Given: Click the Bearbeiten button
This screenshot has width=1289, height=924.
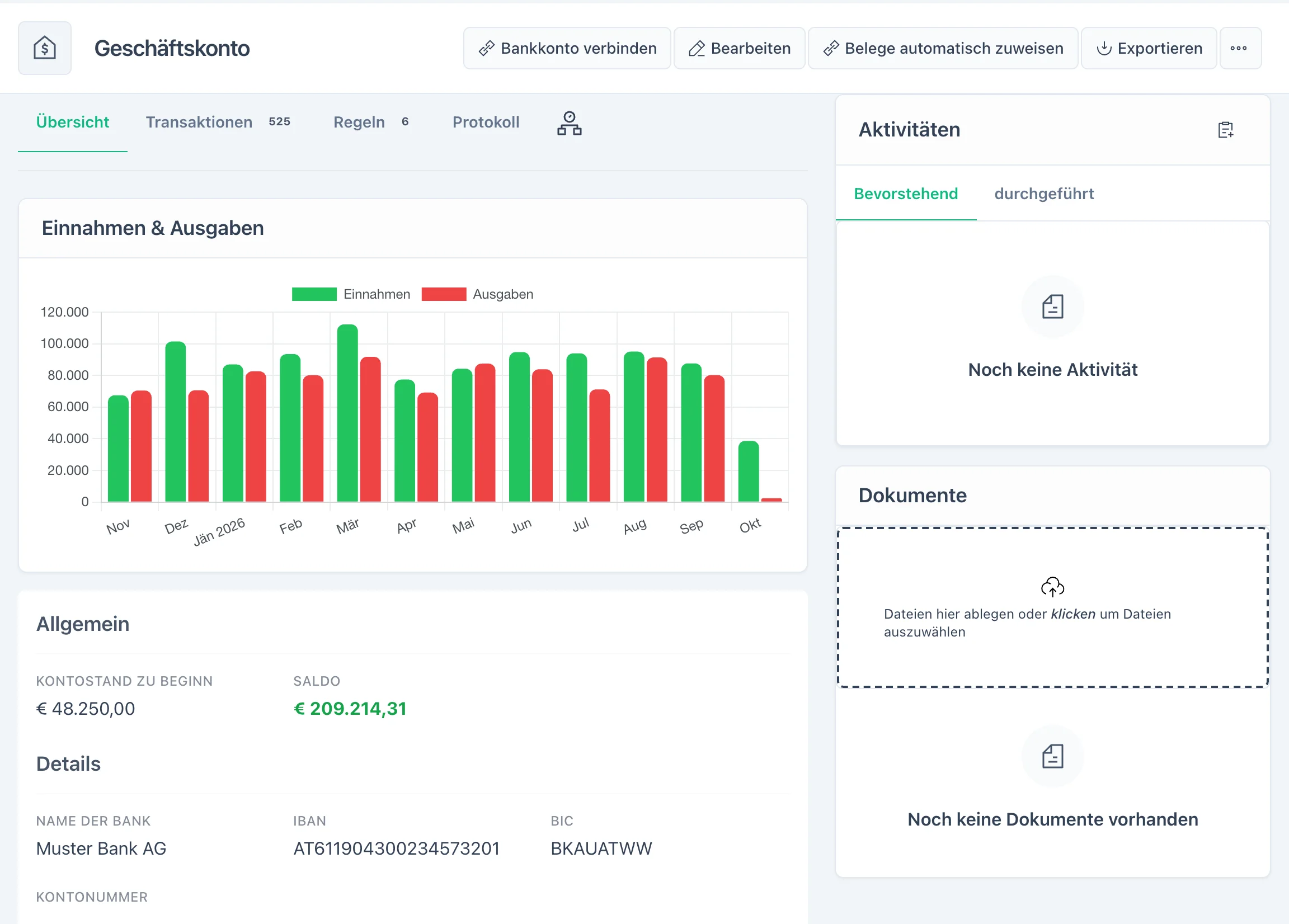Looking at the screenshot, I should (x=739, y=48).
